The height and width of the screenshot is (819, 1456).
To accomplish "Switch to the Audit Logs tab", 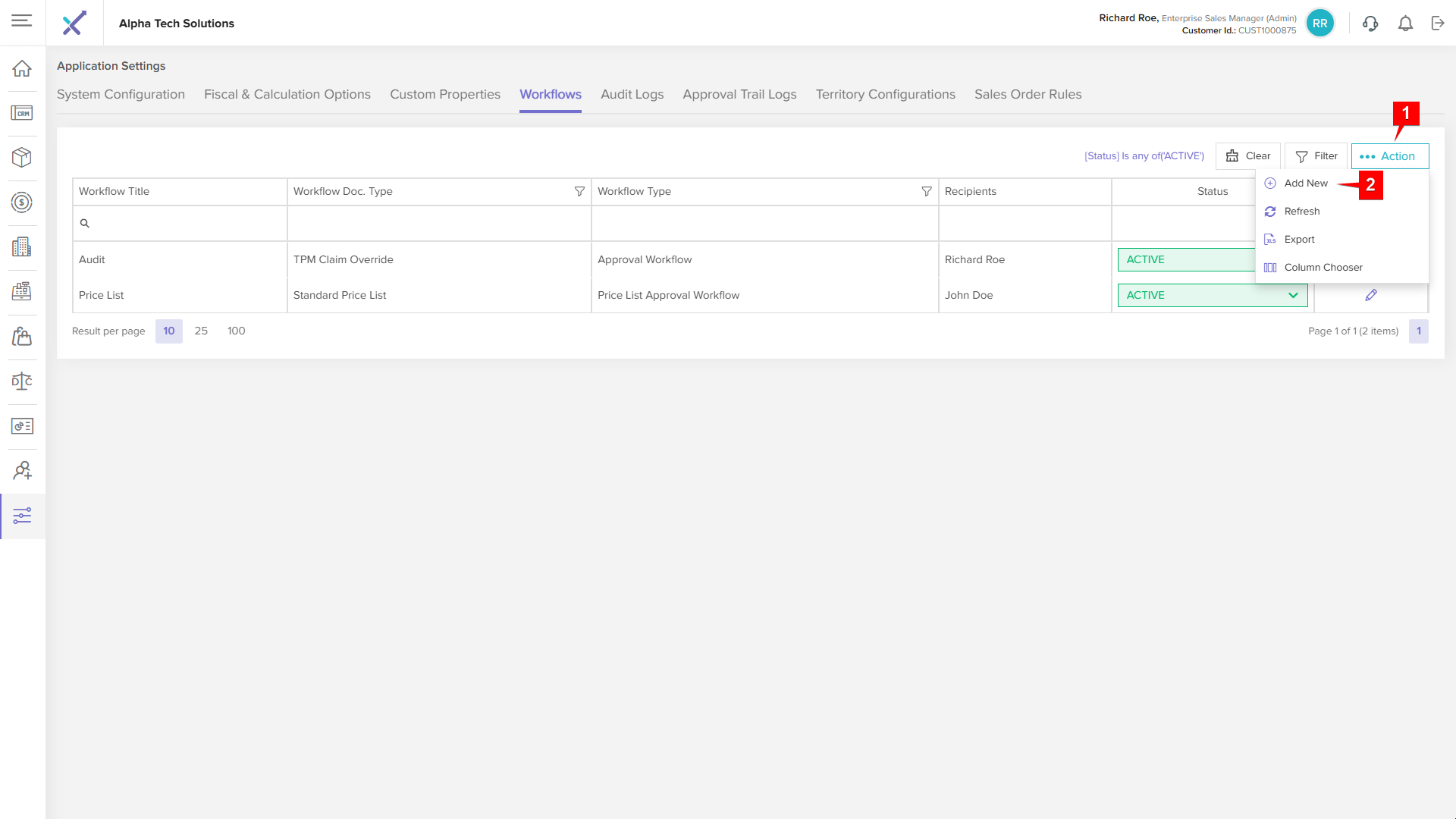I will coord(632,94).
